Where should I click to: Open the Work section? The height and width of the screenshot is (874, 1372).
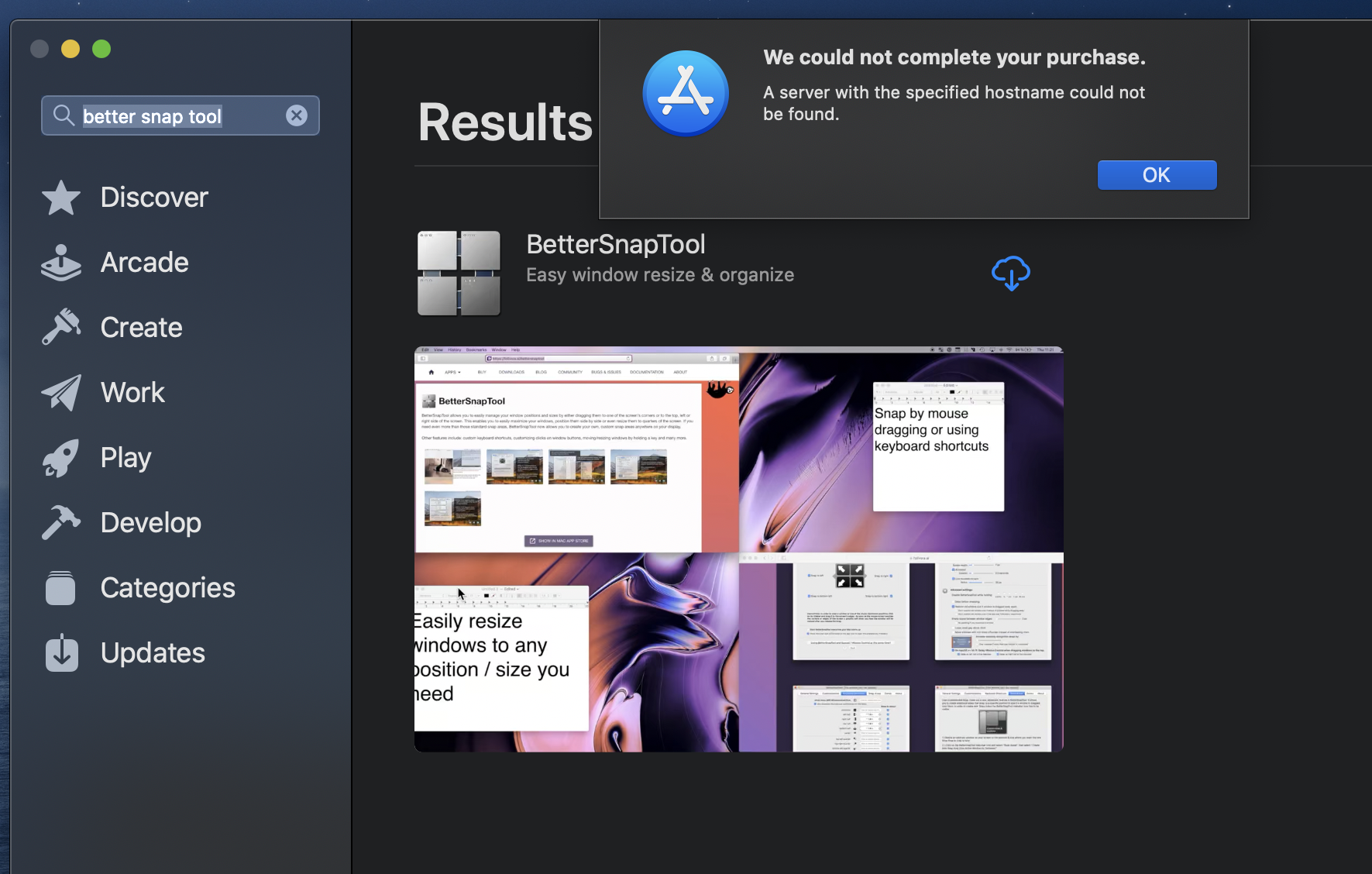click(132, 393)
